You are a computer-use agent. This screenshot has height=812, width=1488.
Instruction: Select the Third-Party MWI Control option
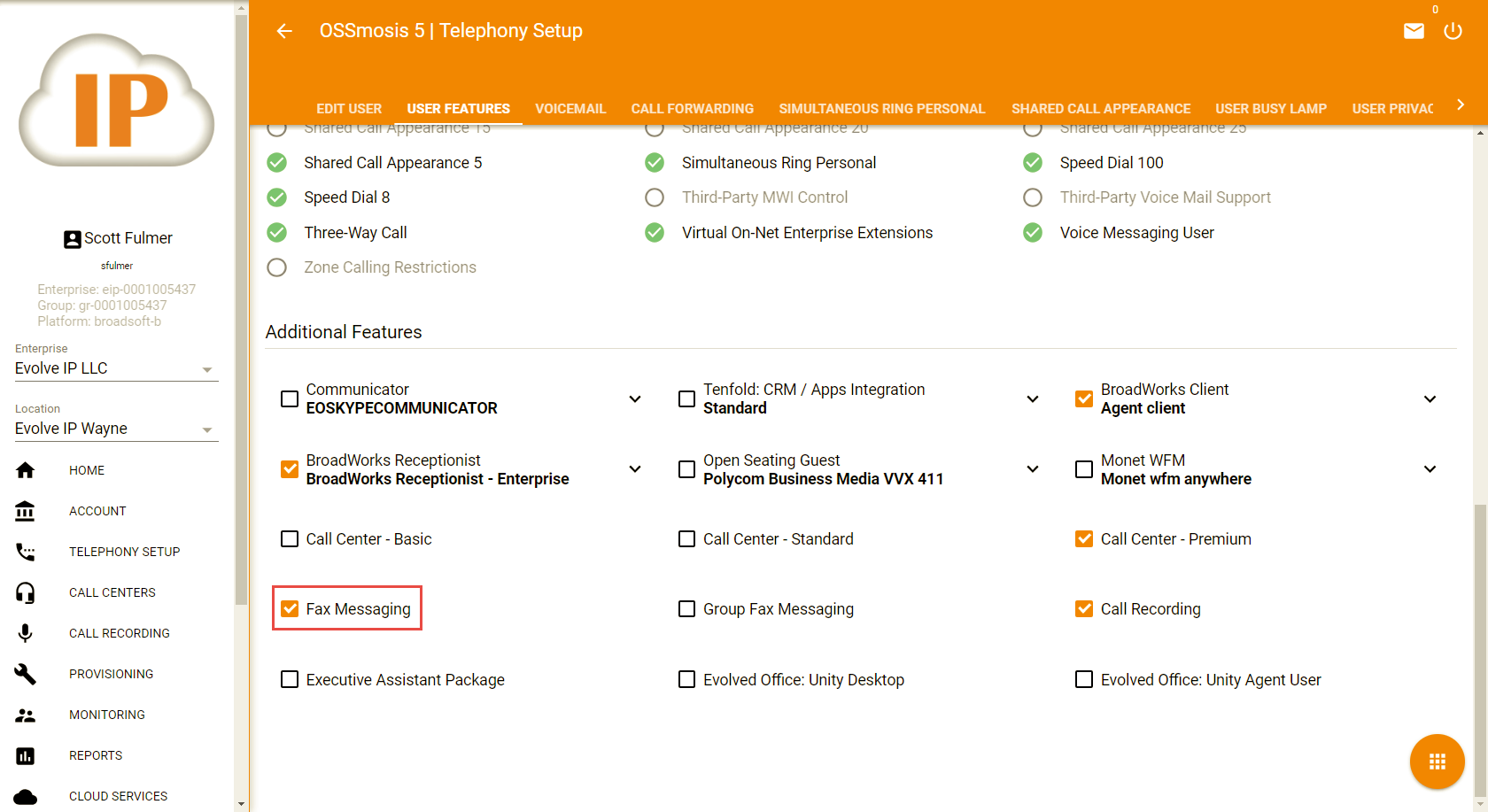[x=655, y=197]
